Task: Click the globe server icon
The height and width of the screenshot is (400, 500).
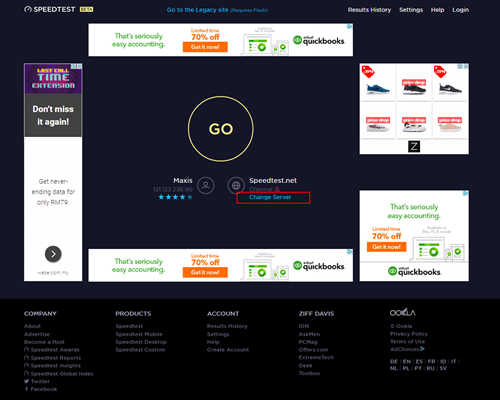Action: click(x=236, y=185)
